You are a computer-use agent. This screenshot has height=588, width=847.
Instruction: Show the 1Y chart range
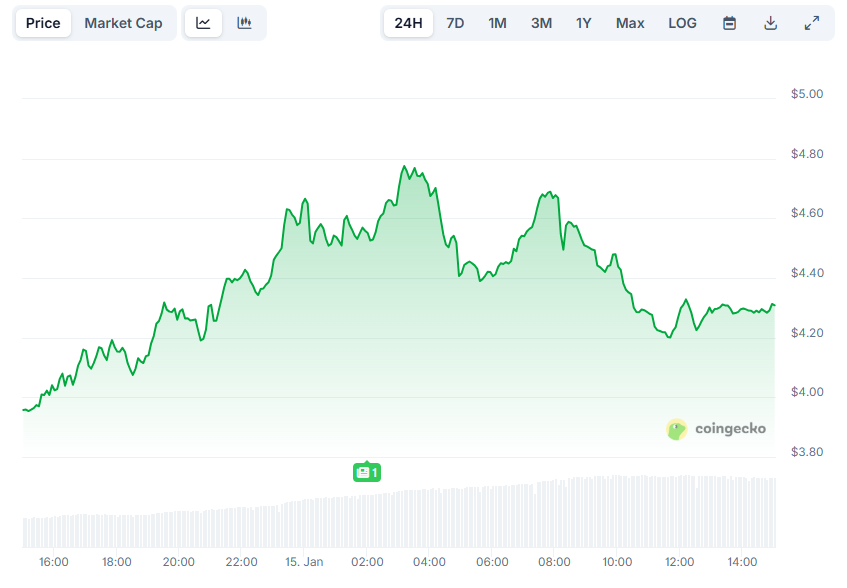[x=583, y=22]
